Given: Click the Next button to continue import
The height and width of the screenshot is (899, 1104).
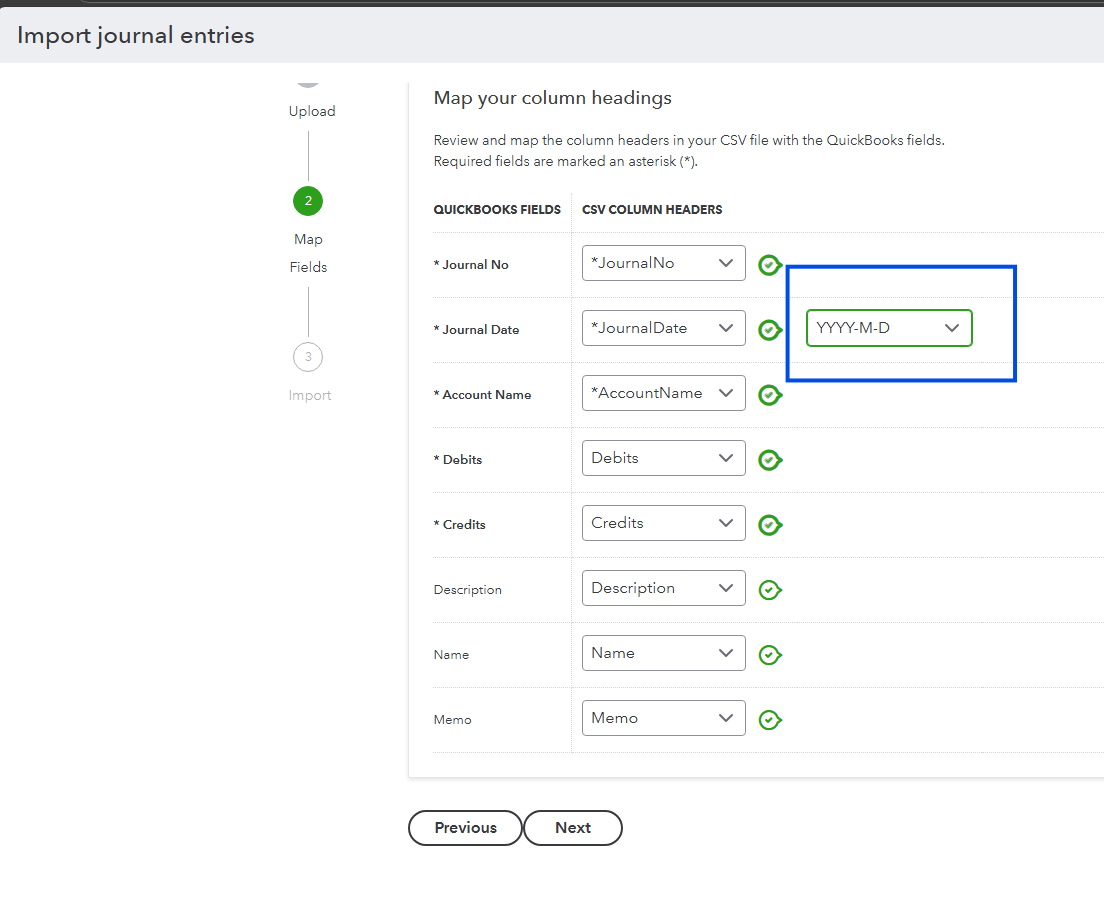Looking at the screenshot, I should click(572, 828).
